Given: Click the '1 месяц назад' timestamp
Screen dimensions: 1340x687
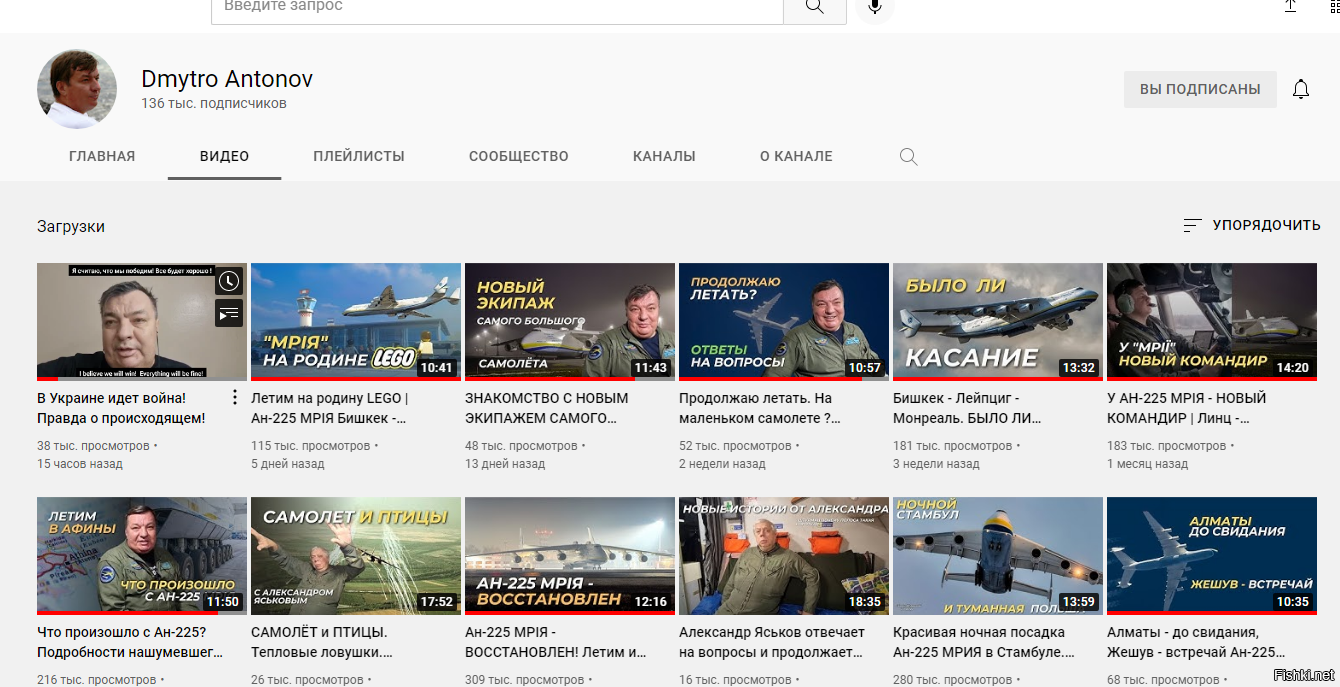Looking at the screenshot, I should pos(1148,464).
